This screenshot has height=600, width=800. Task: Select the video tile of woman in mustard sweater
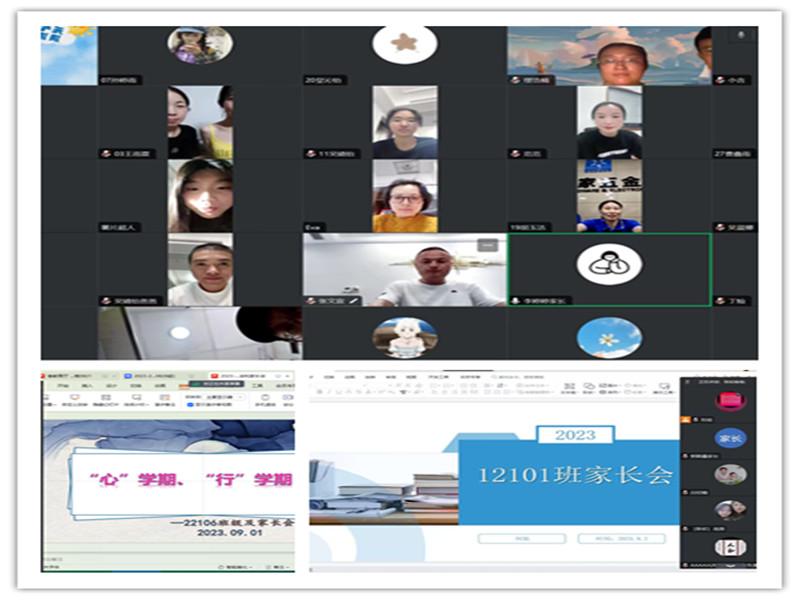point(405,196)
